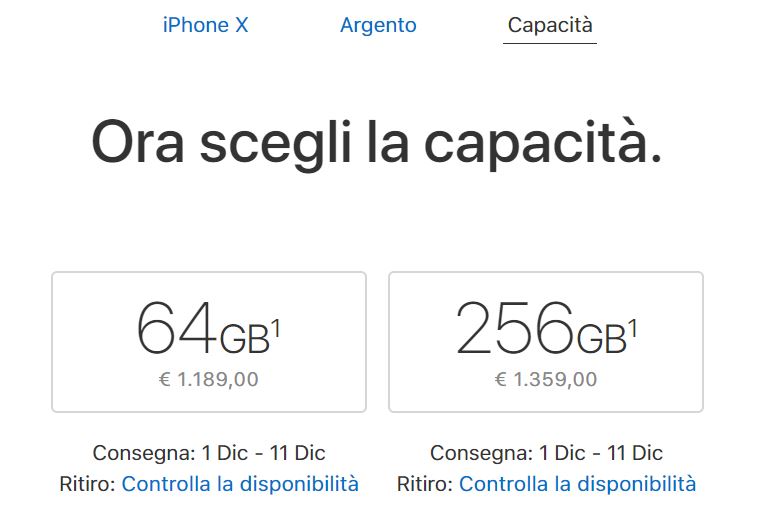
Task: Click the large "64" number
Action: tap(176, 330)
